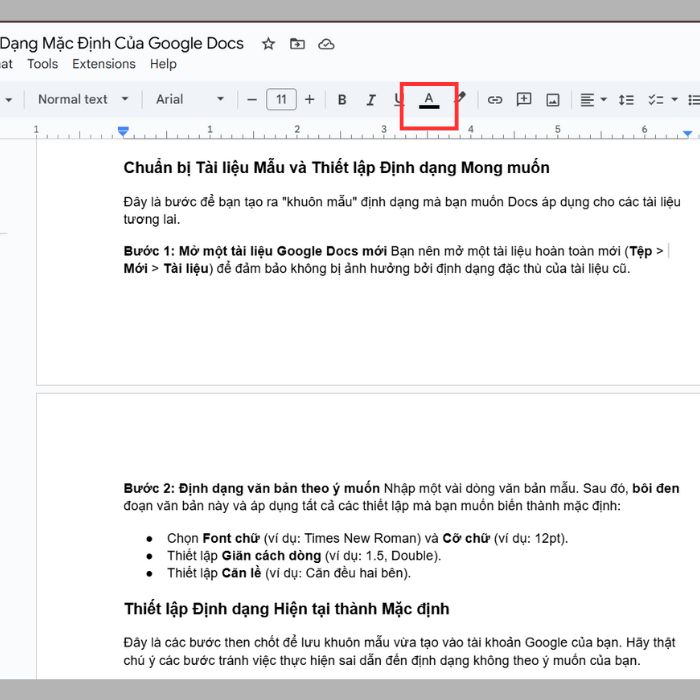Click the paragraph starting "Đây là bước để bạn"
The height and width of the screenshot is (700, 700).
(402, 211)
